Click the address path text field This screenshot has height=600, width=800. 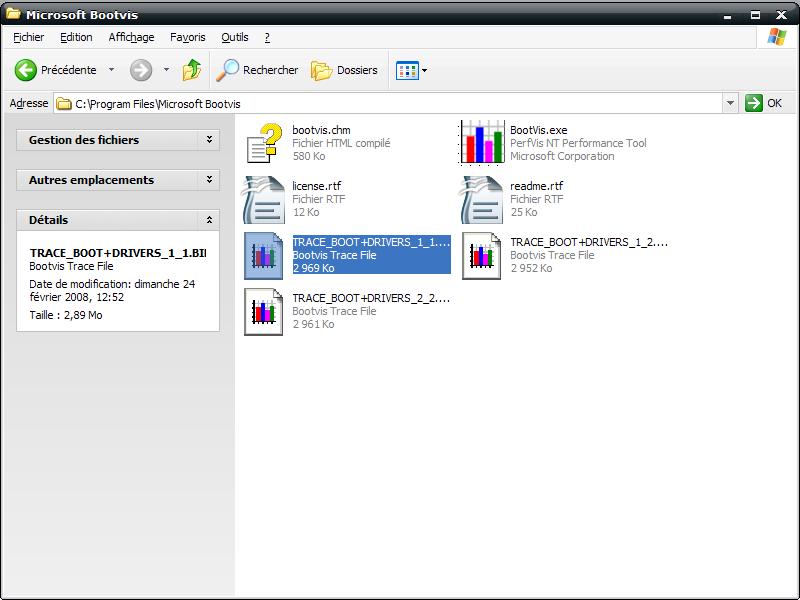388,104
